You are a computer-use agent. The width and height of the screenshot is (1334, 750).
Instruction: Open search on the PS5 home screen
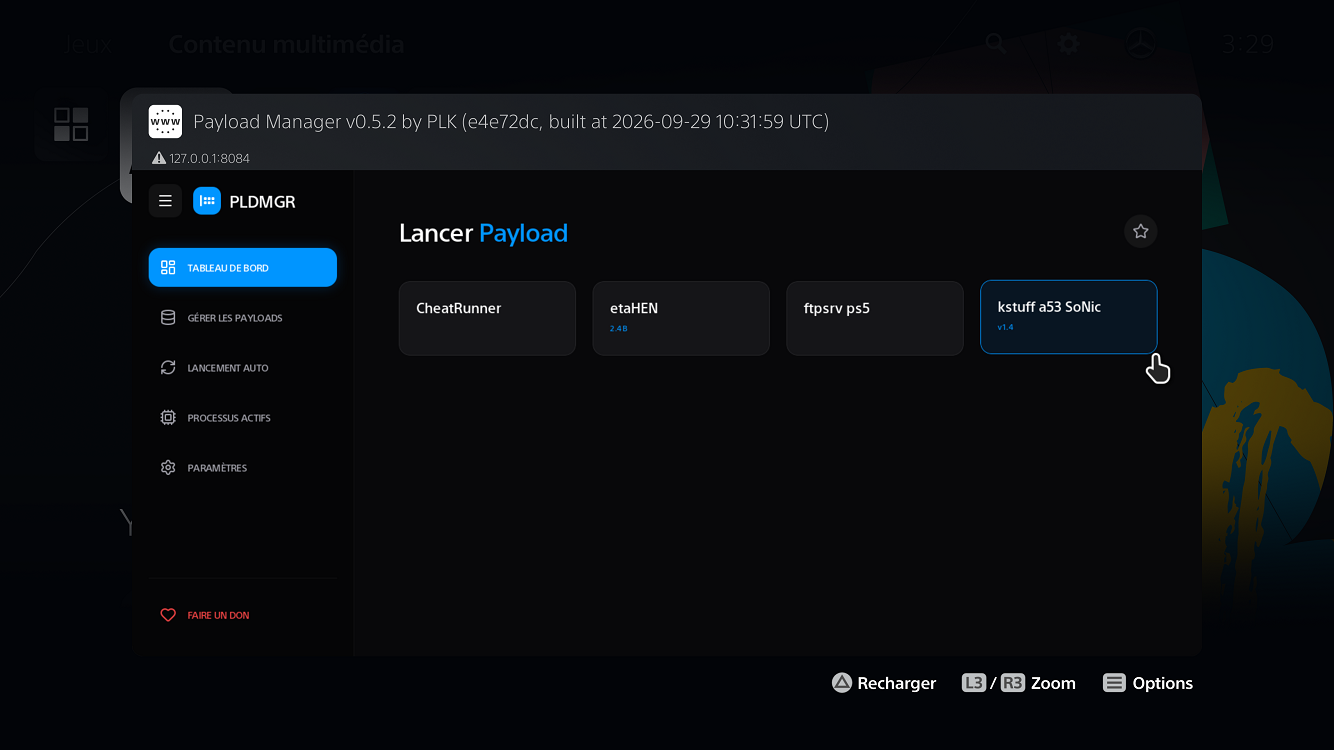pos(995,44)
